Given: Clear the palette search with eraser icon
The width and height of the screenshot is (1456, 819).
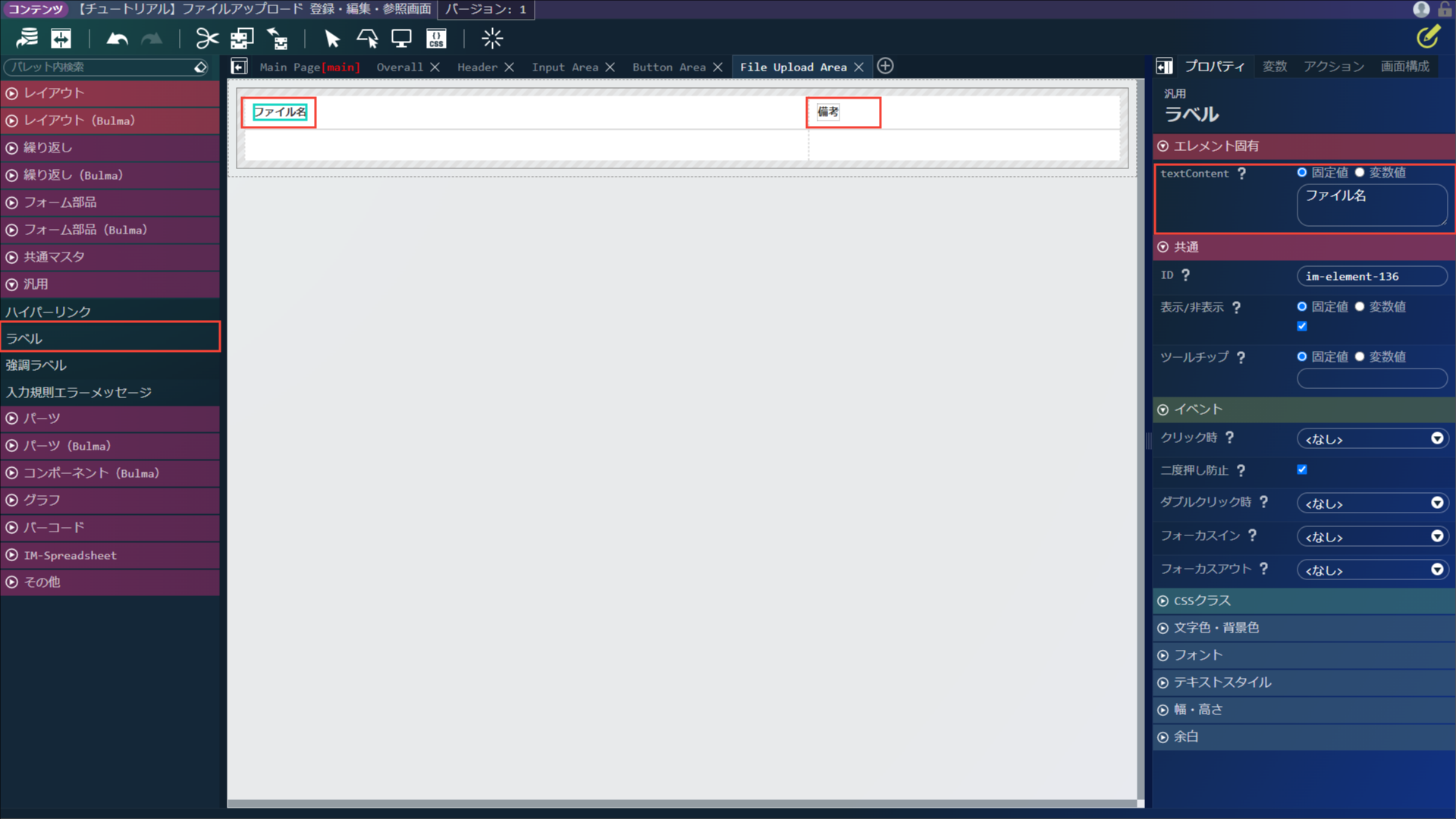Looking at the screenshot, I should (200, 67).
